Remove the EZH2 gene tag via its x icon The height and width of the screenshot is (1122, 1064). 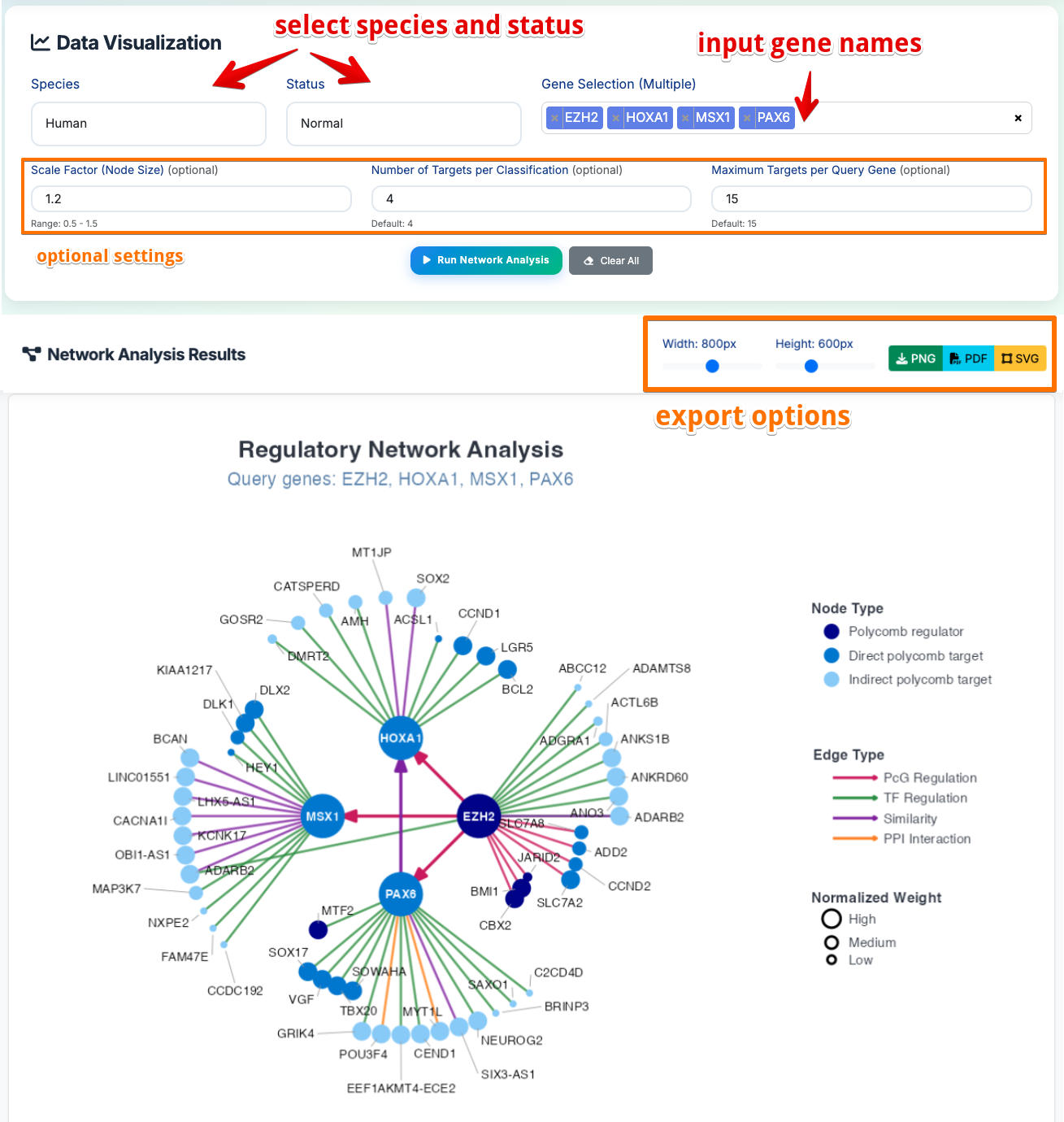pyautogui.click(x=554, y=117)
